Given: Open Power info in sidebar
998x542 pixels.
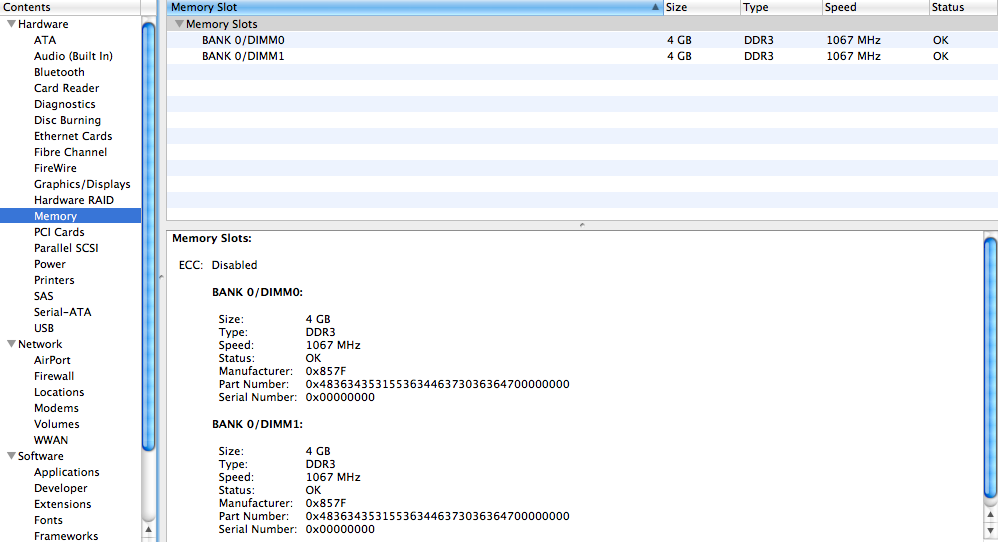Looking at the screenshot, I should tap(50, 264).
